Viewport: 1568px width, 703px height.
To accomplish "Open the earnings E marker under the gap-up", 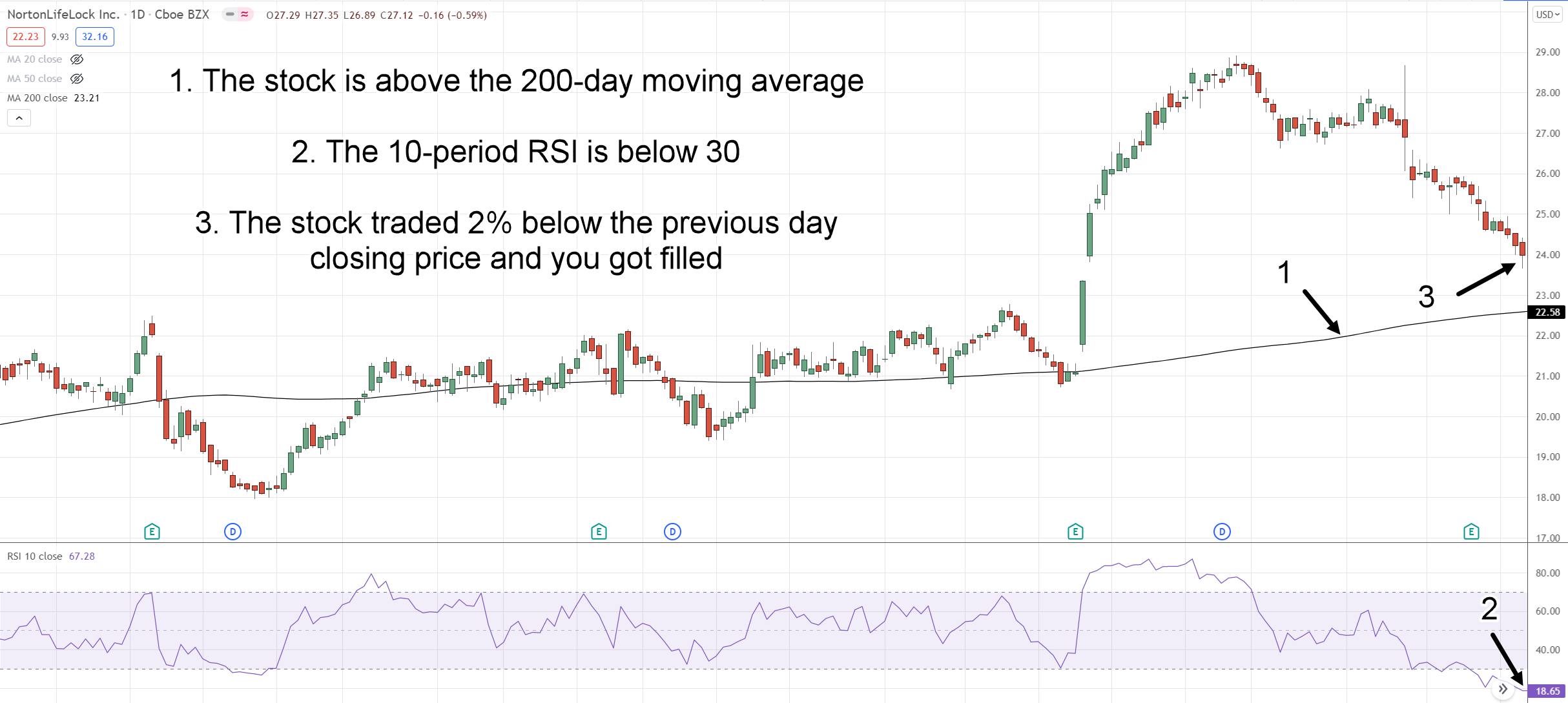I will click(1075, 532).
